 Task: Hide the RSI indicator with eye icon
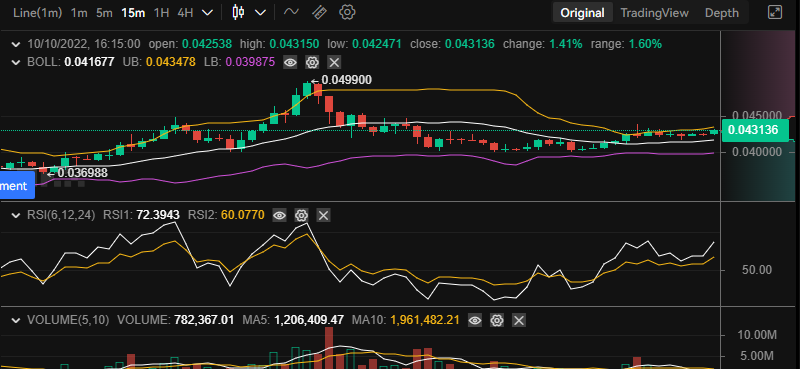pyautogui.click(x=279, y=215)
